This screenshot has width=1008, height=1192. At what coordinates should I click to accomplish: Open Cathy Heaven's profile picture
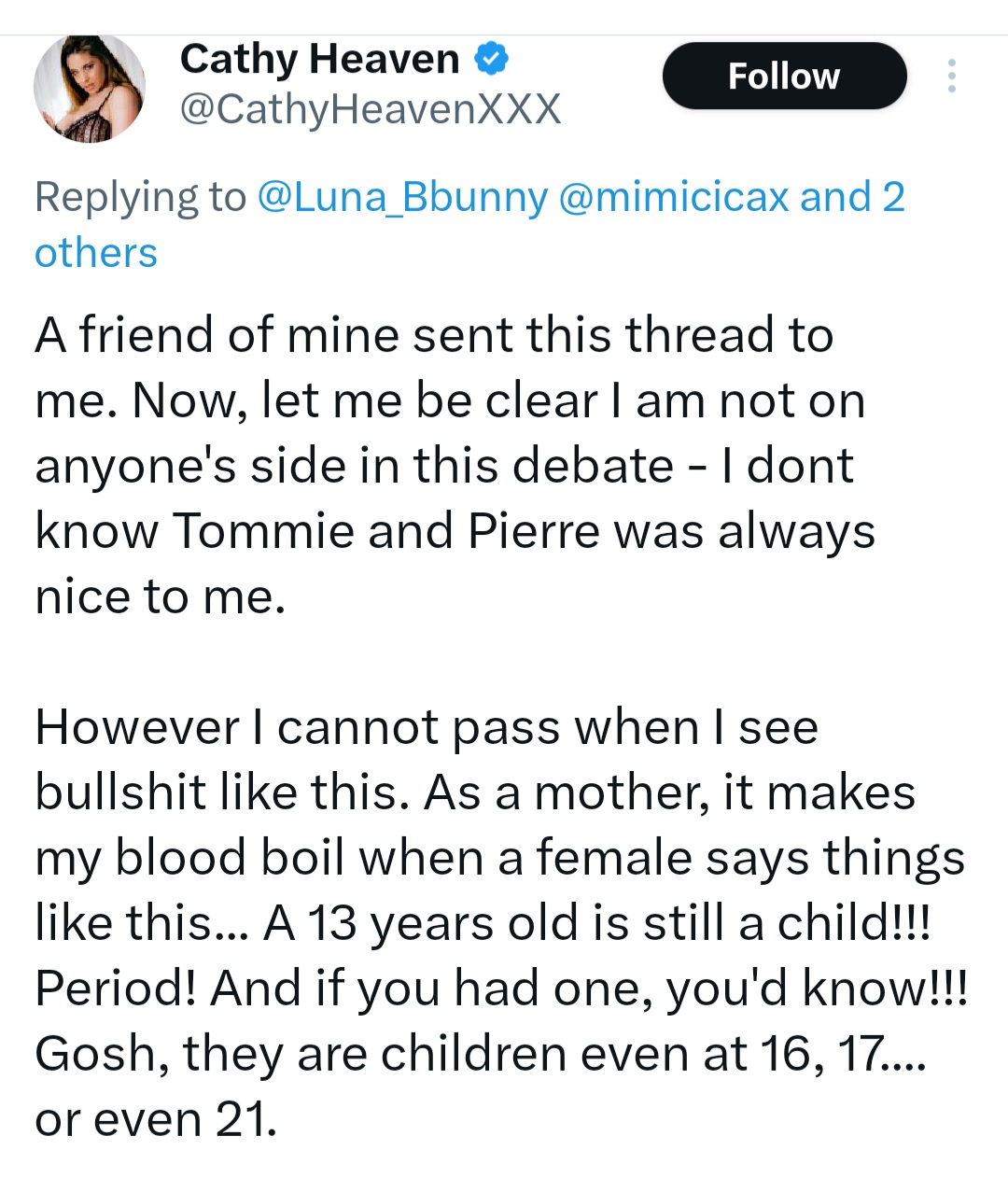pyautogui.click(x=90, y=89)
